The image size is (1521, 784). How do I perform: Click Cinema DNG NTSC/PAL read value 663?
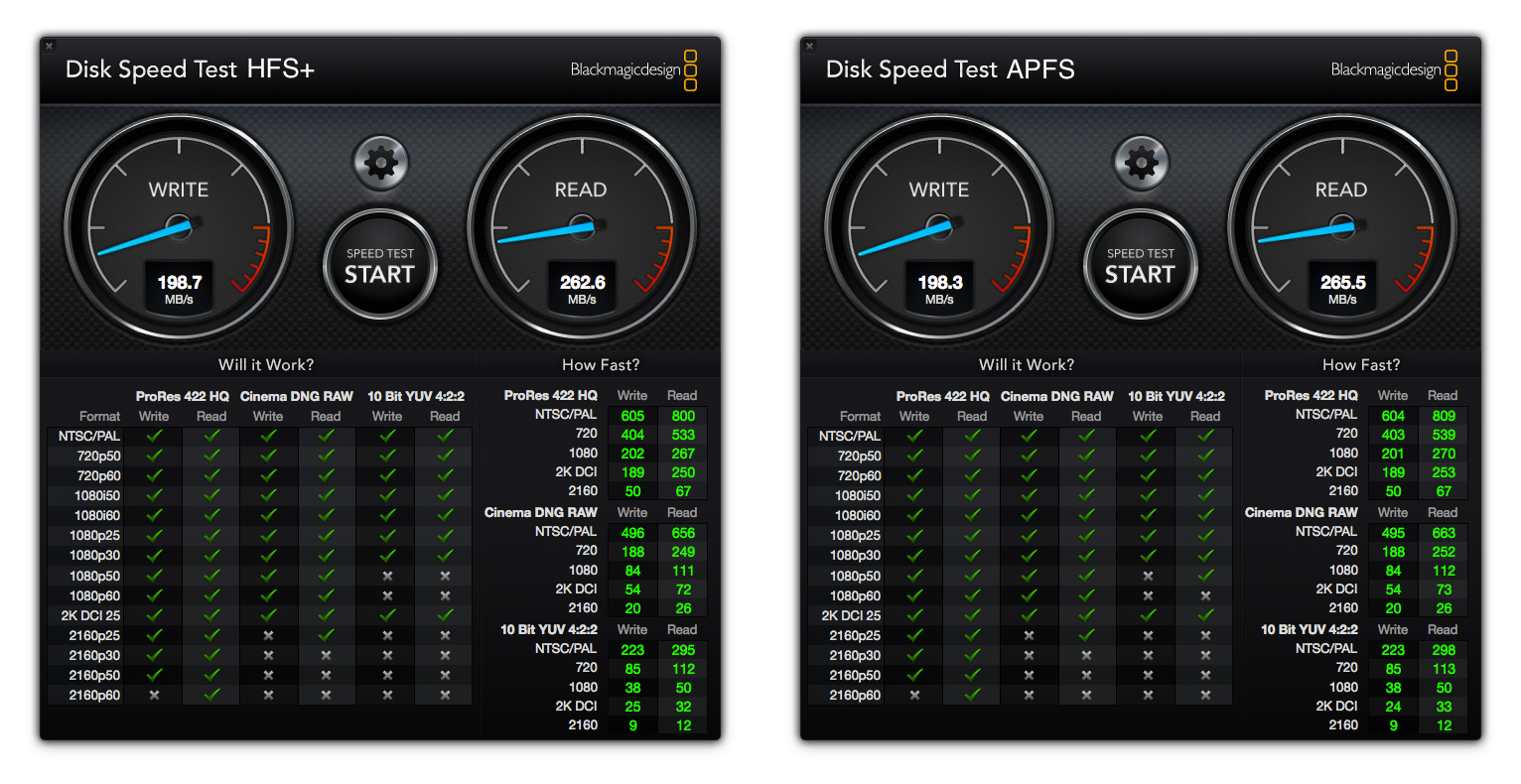click(x=1444, y=533)
